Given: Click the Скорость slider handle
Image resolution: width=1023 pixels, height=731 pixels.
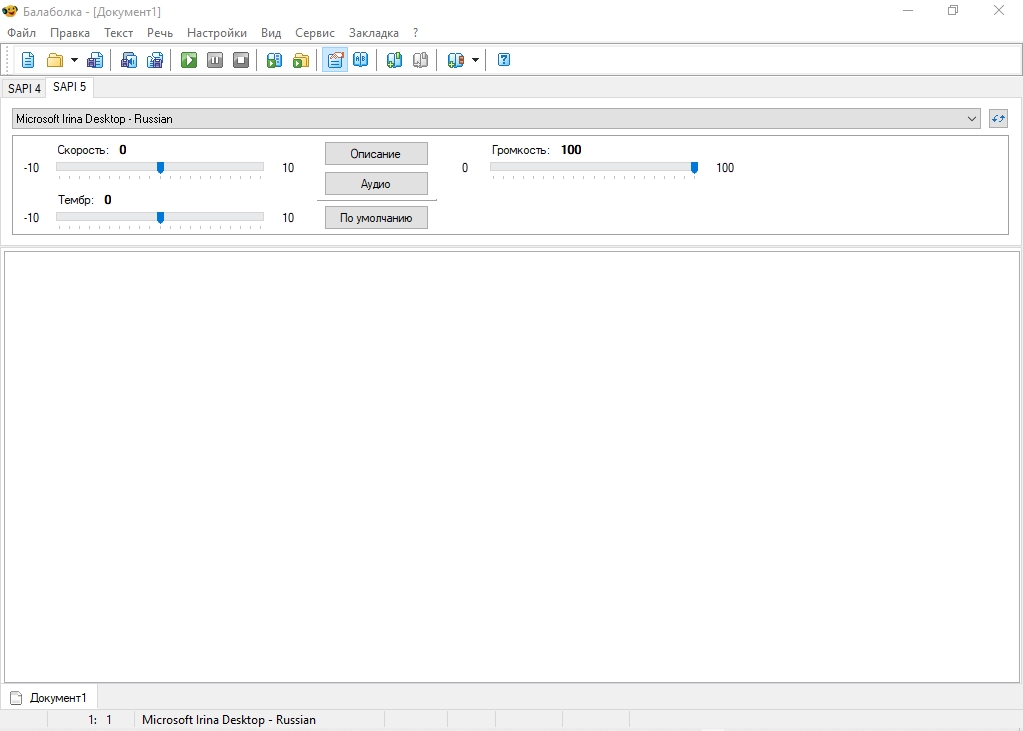Looking at the screenshot, I should [160, 168].
